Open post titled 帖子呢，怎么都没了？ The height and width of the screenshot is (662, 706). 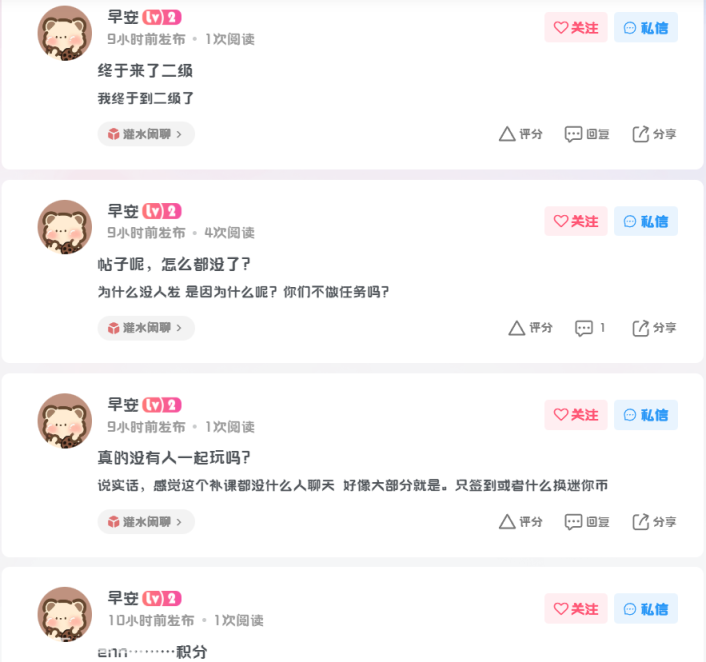[174, 264]
